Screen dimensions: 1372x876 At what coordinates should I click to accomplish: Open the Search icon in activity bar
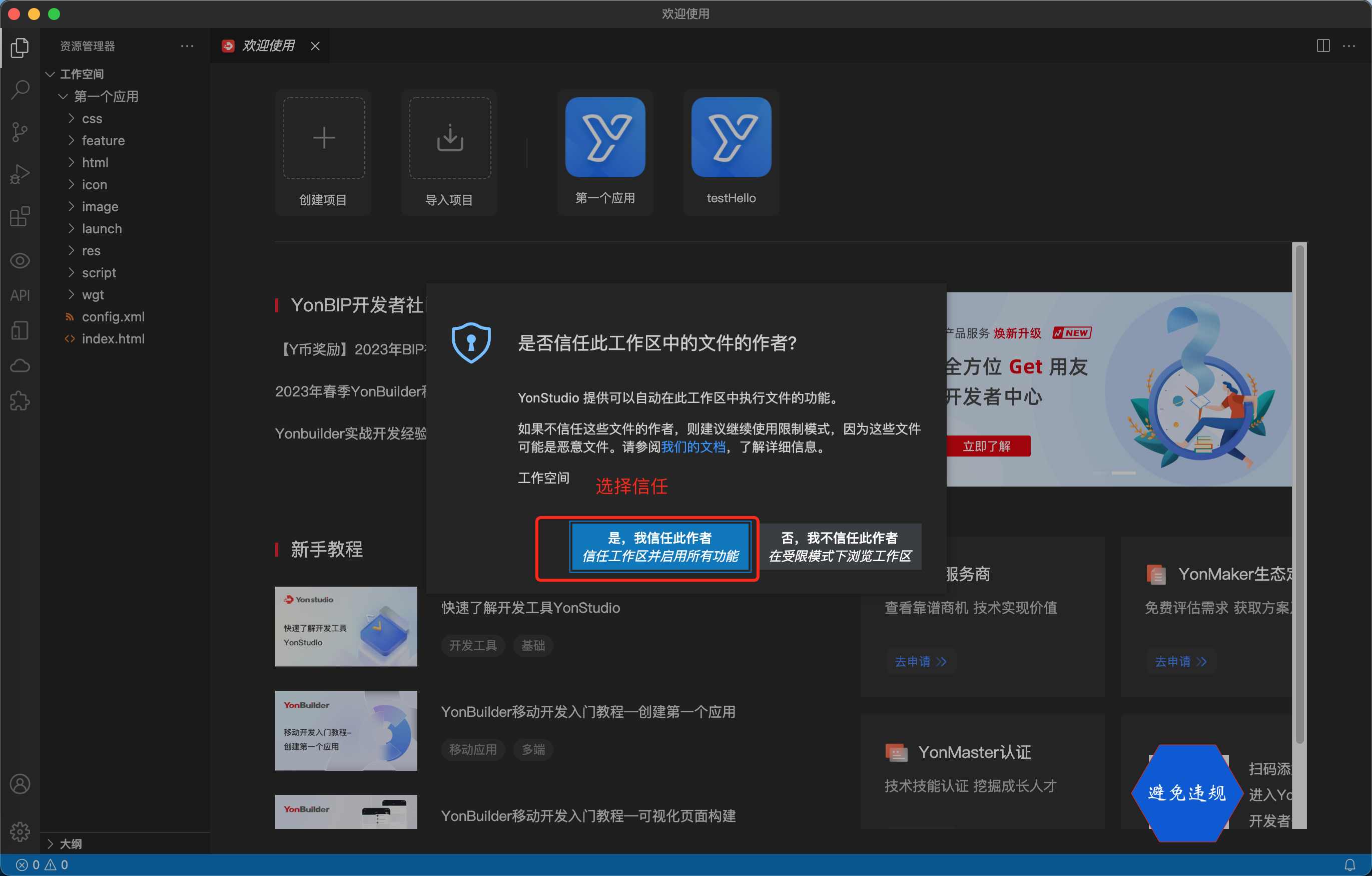point(21,90)
